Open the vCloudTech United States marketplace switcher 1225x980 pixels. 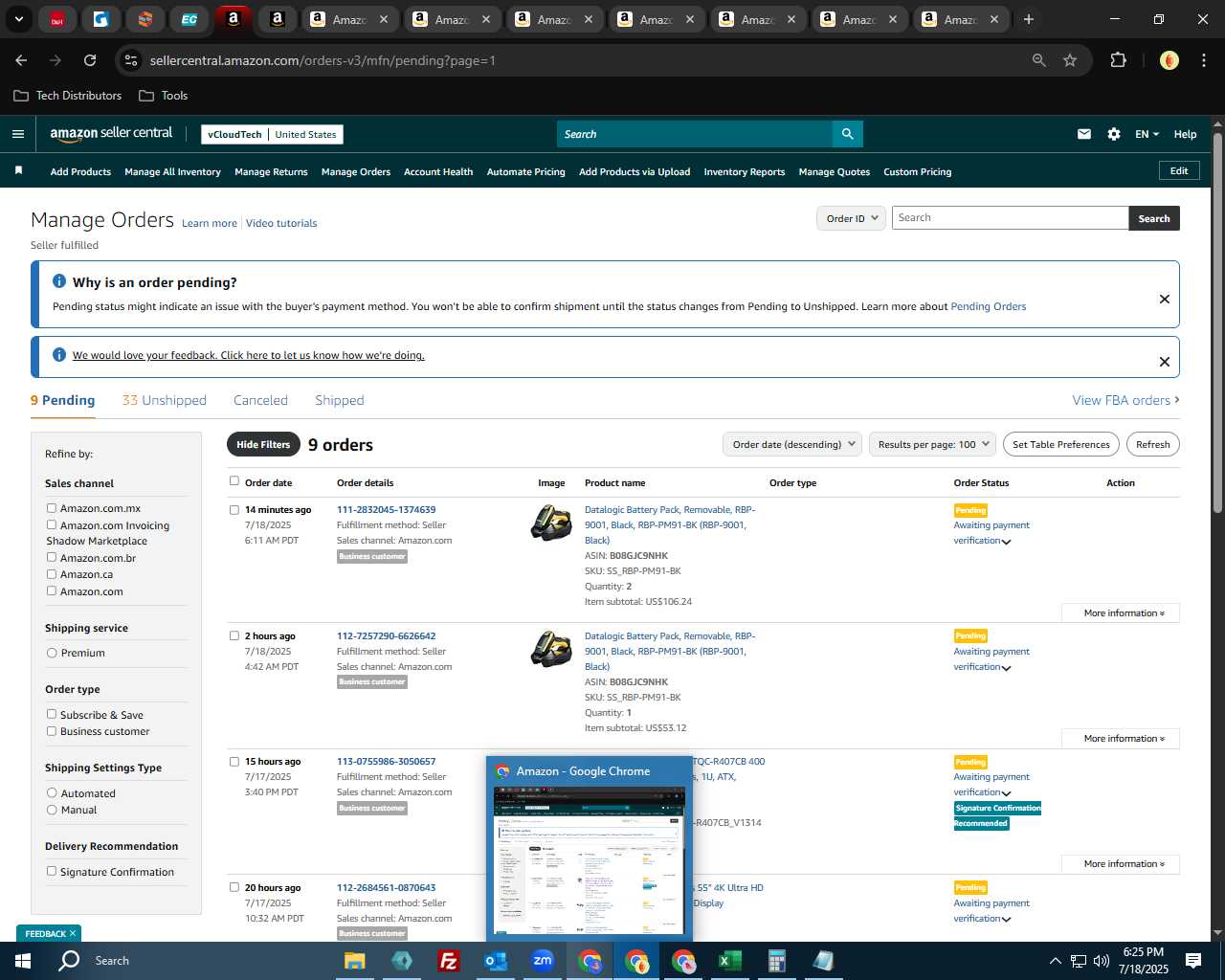click(x=273, y=134)
